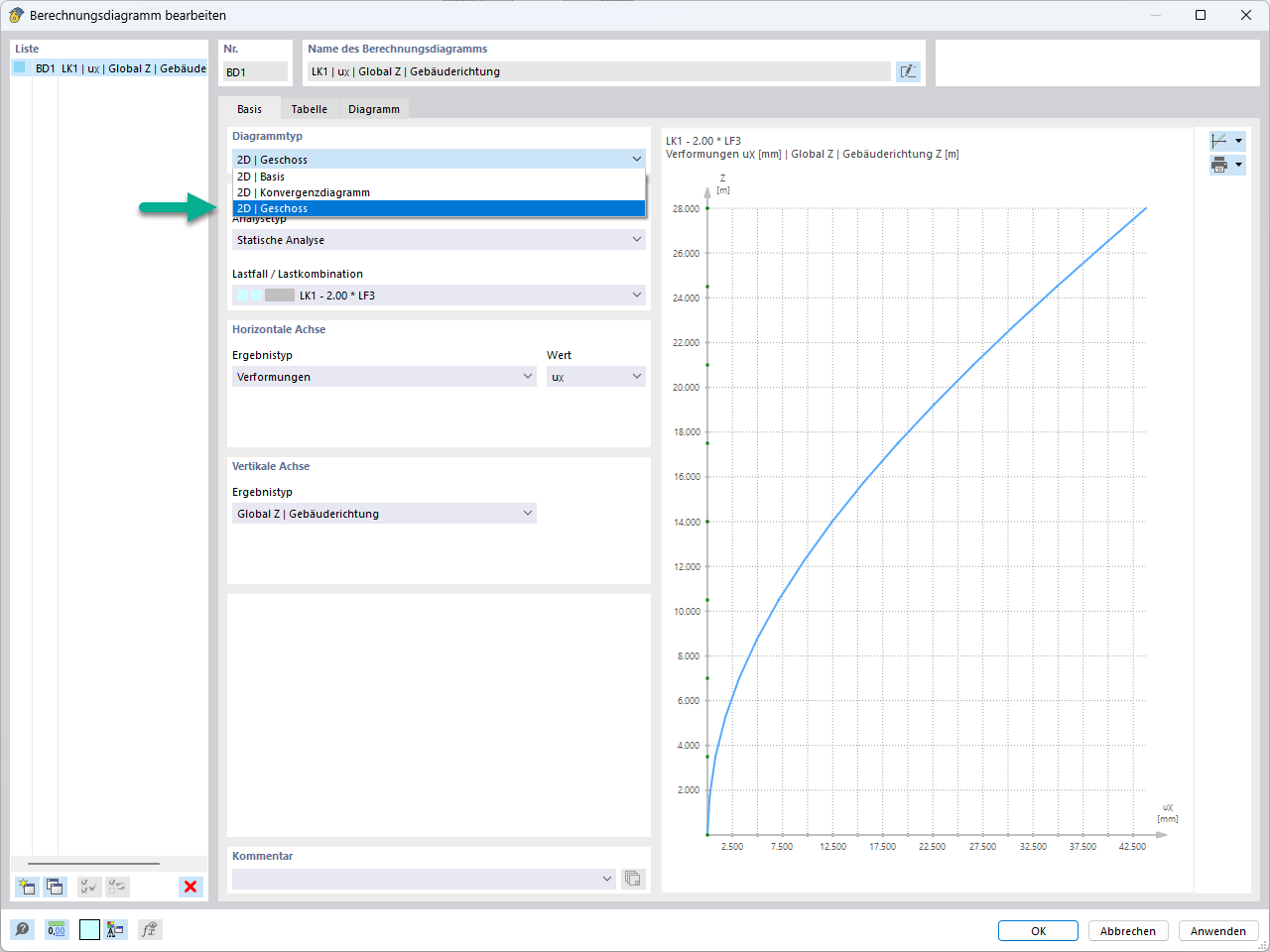Image resolution: width=1270 pixels, height=952 pixels.
Task: Click the cyan color square of BD1 row
Action: coord(19,67)
